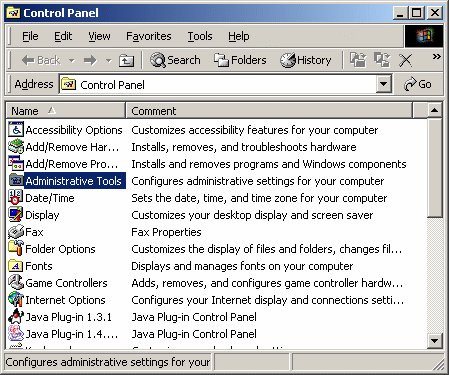Close the Control Panel window

435,13
